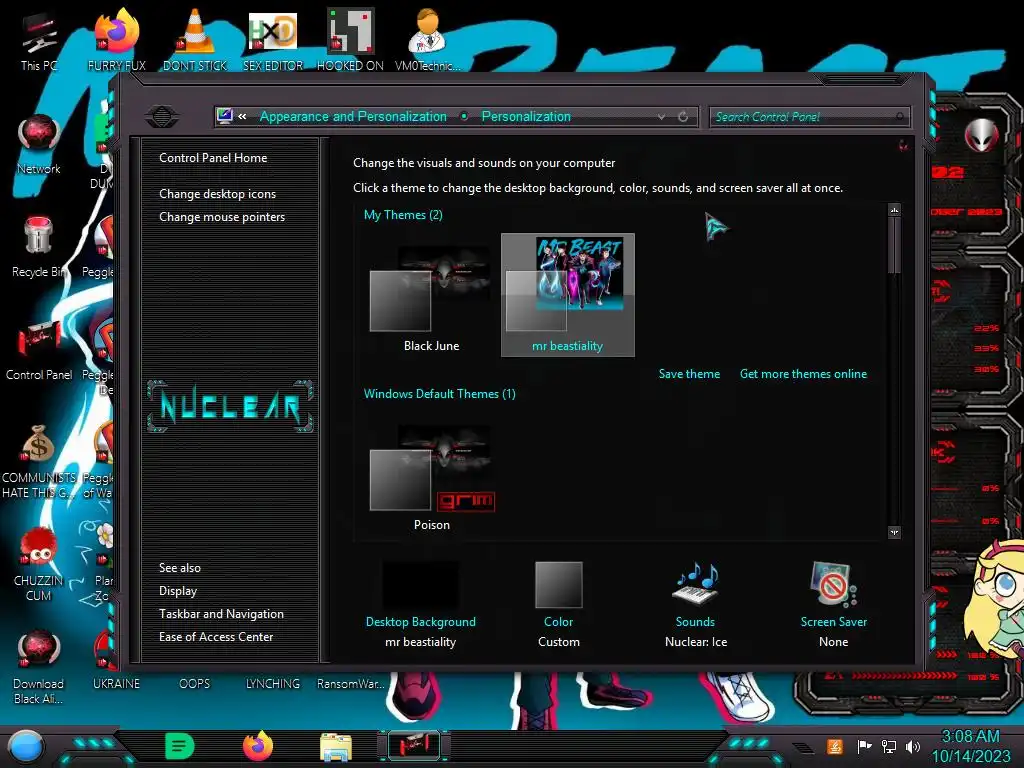Click the help icon in window corner

pyautogui.click(x=903, y=145)
